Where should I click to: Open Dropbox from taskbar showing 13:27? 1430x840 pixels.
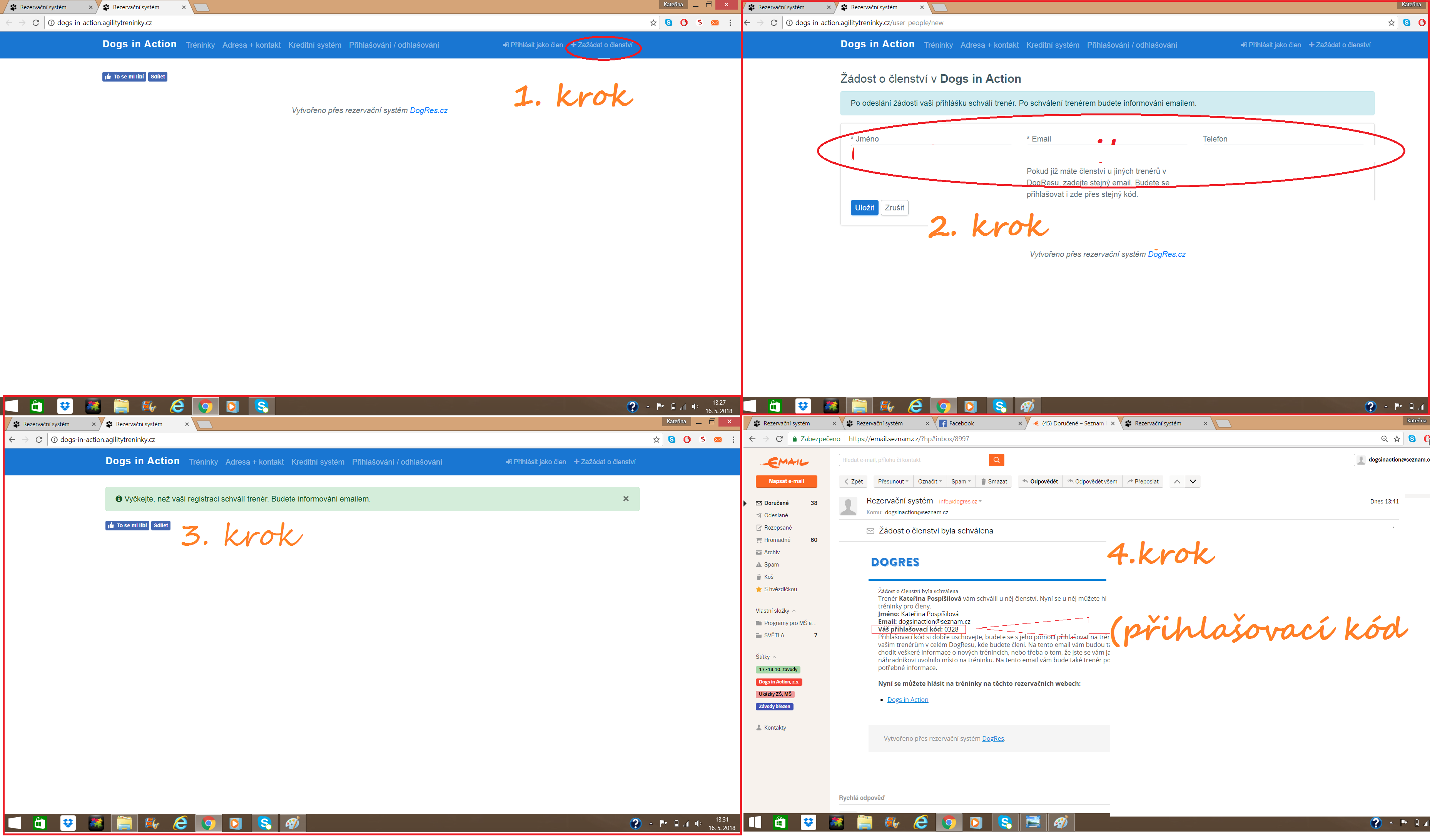pos(65,406)
